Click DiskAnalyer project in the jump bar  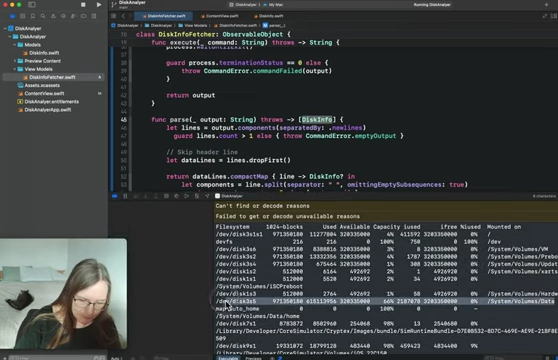click(x=125, y=26)
